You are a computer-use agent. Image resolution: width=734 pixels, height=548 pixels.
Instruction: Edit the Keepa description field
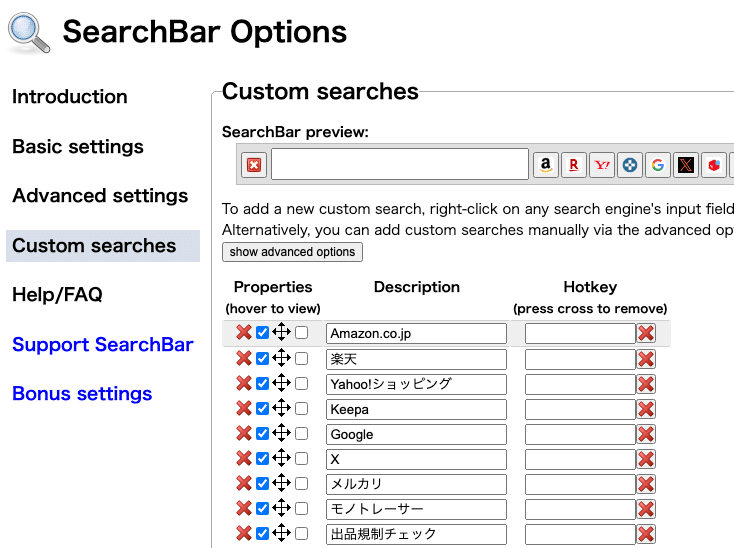pos(416,409)
